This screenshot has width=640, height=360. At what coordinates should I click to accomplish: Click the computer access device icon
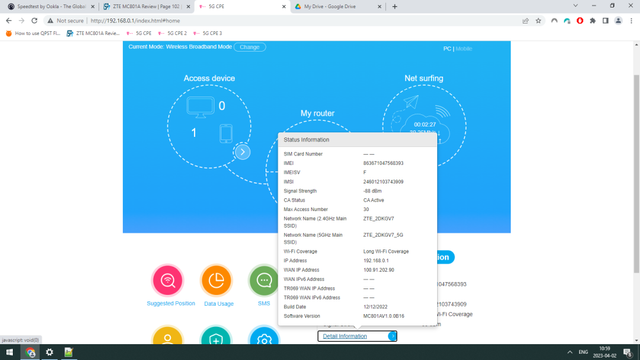point(200,107)
